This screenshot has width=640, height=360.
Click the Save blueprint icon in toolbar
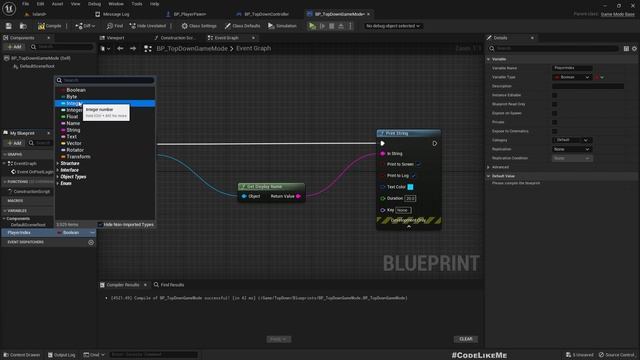tap(9, 26)
